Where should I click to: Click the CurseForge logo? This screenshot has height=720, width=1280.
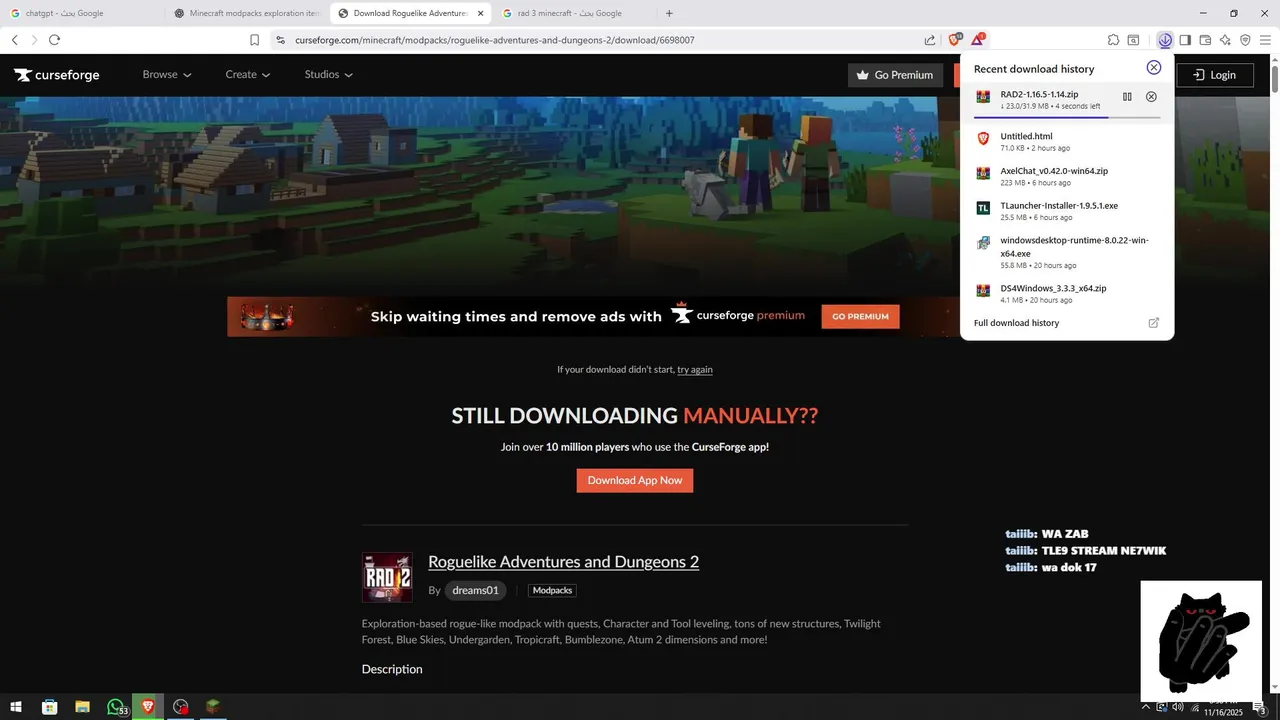tap(57, 75)
